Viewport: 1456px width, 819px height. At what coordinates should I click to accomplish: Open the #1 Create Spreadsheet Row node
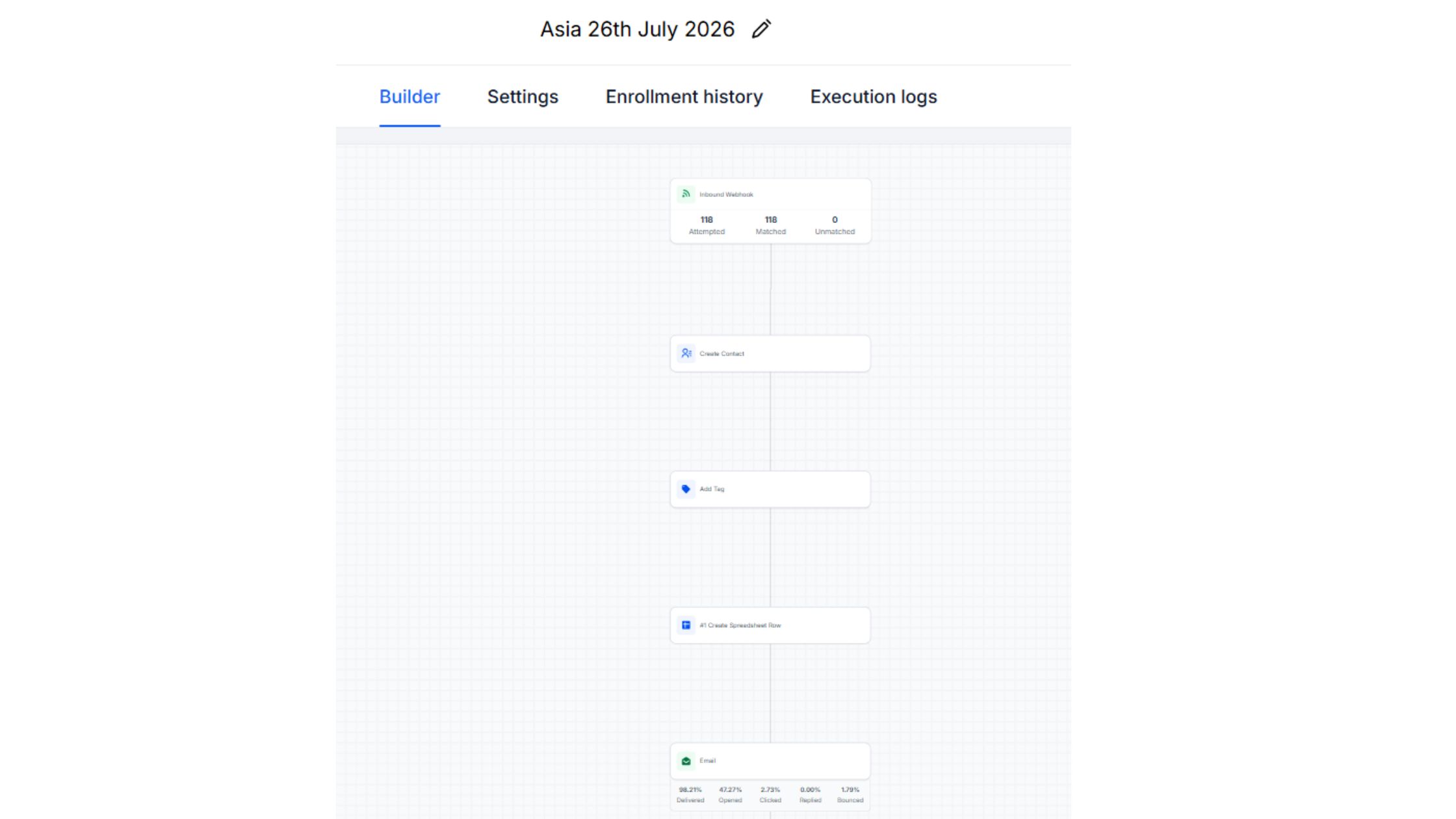pos(770,625)
